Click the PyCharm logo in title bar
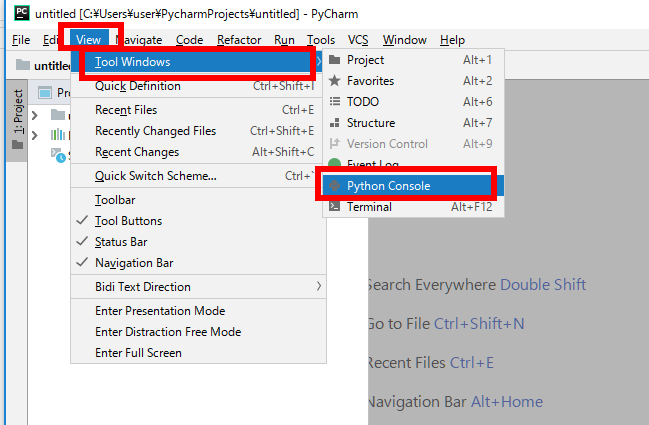 coord(22,13)
